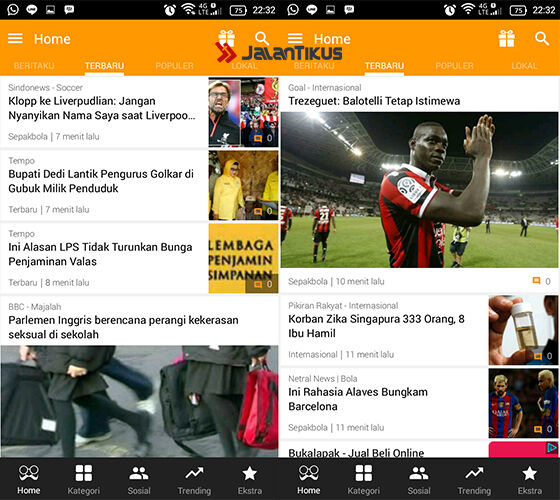Click 'Terbaru | 8 menit lalu' label

click(49, 283)
